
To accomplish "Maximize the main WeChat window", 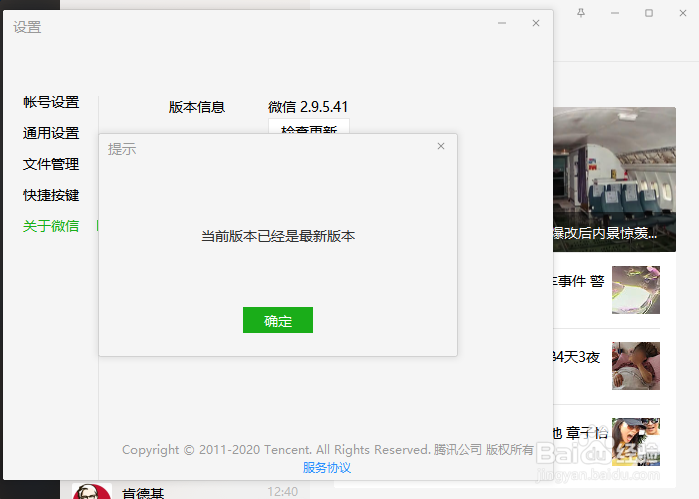I will (649, 13).
